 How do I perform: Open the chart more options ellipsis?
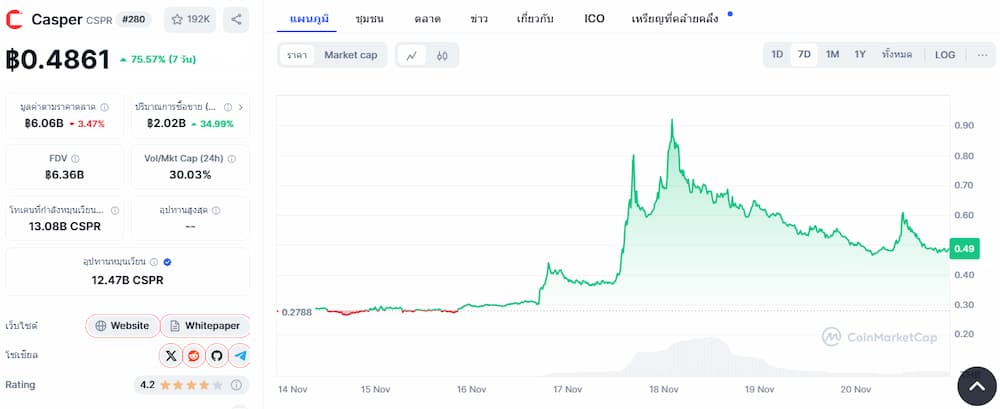click(x=983, y=55)
